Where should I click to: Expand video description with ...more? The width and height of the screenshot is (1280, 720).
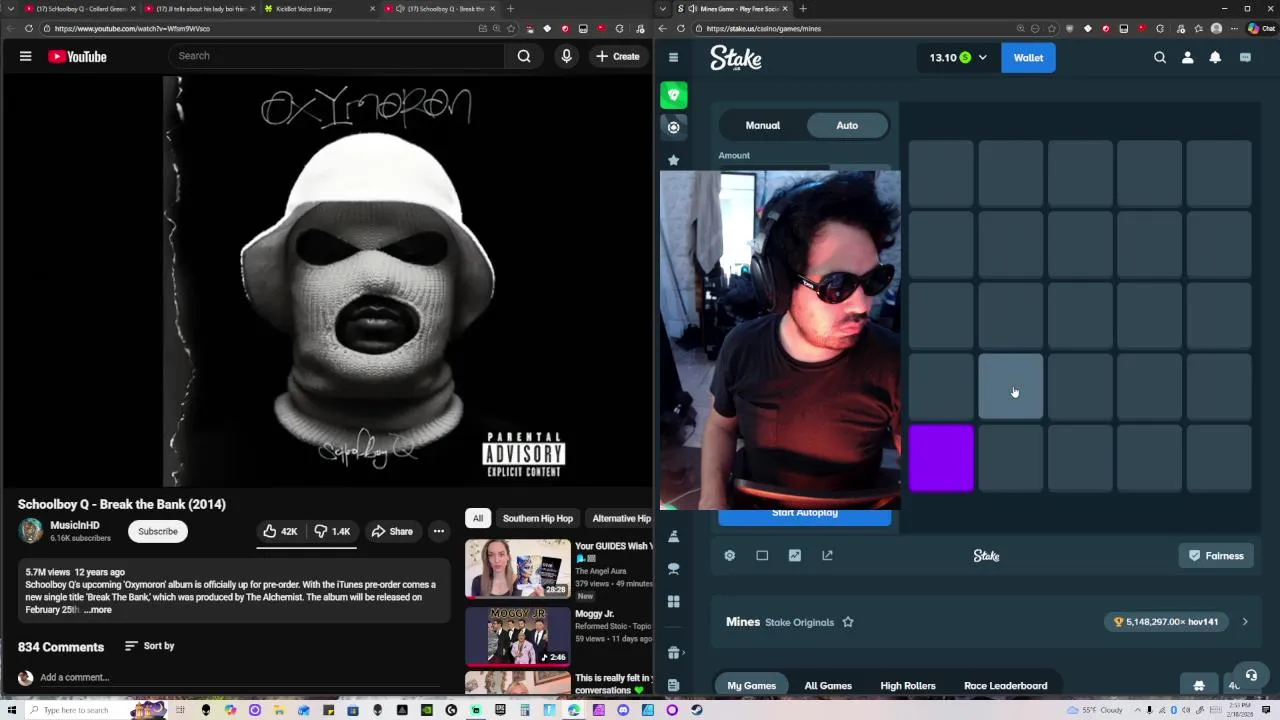pos(98,610)
